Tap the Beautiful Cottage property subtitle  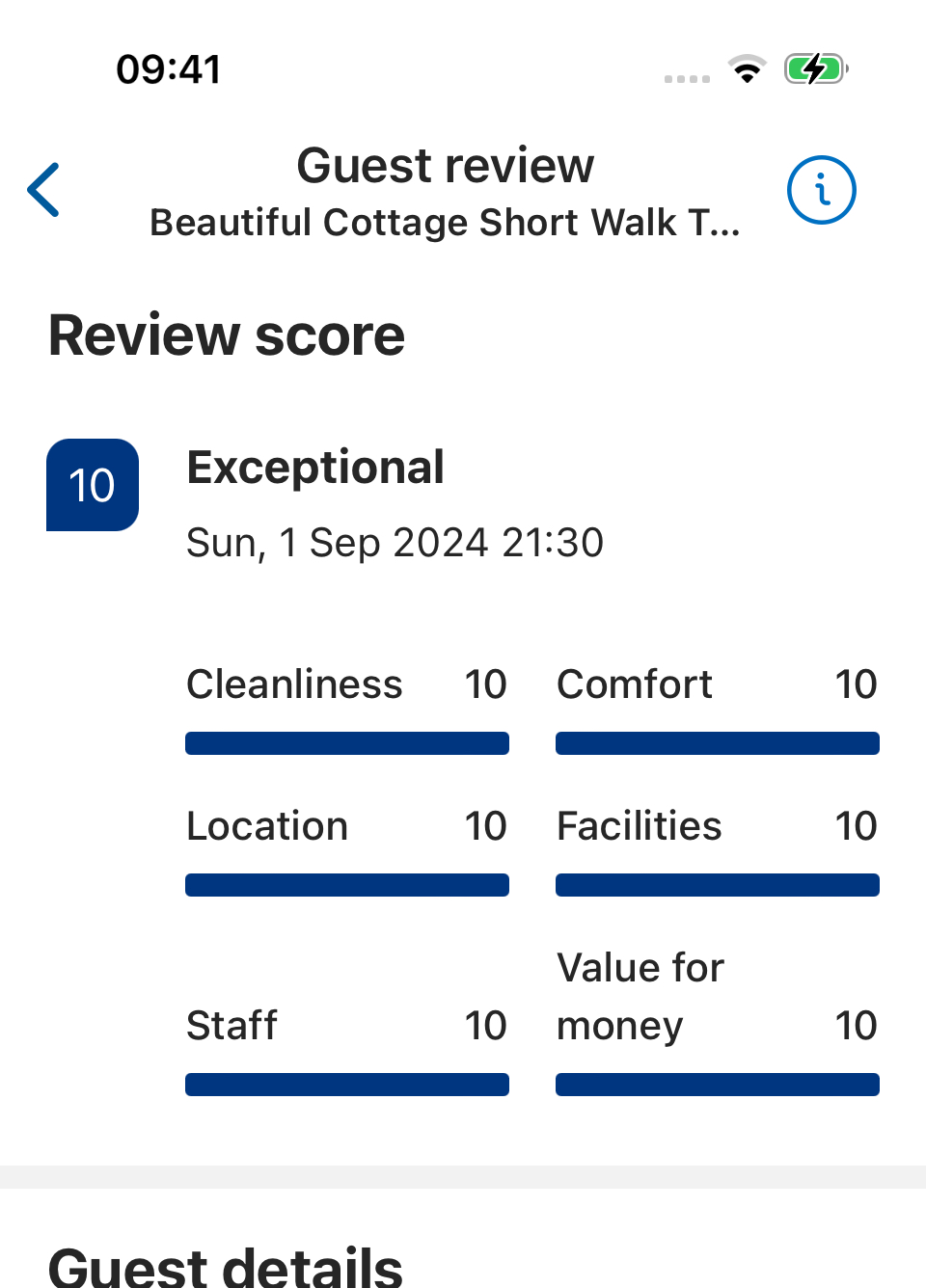pyautogui.click(x=446, y=223)
